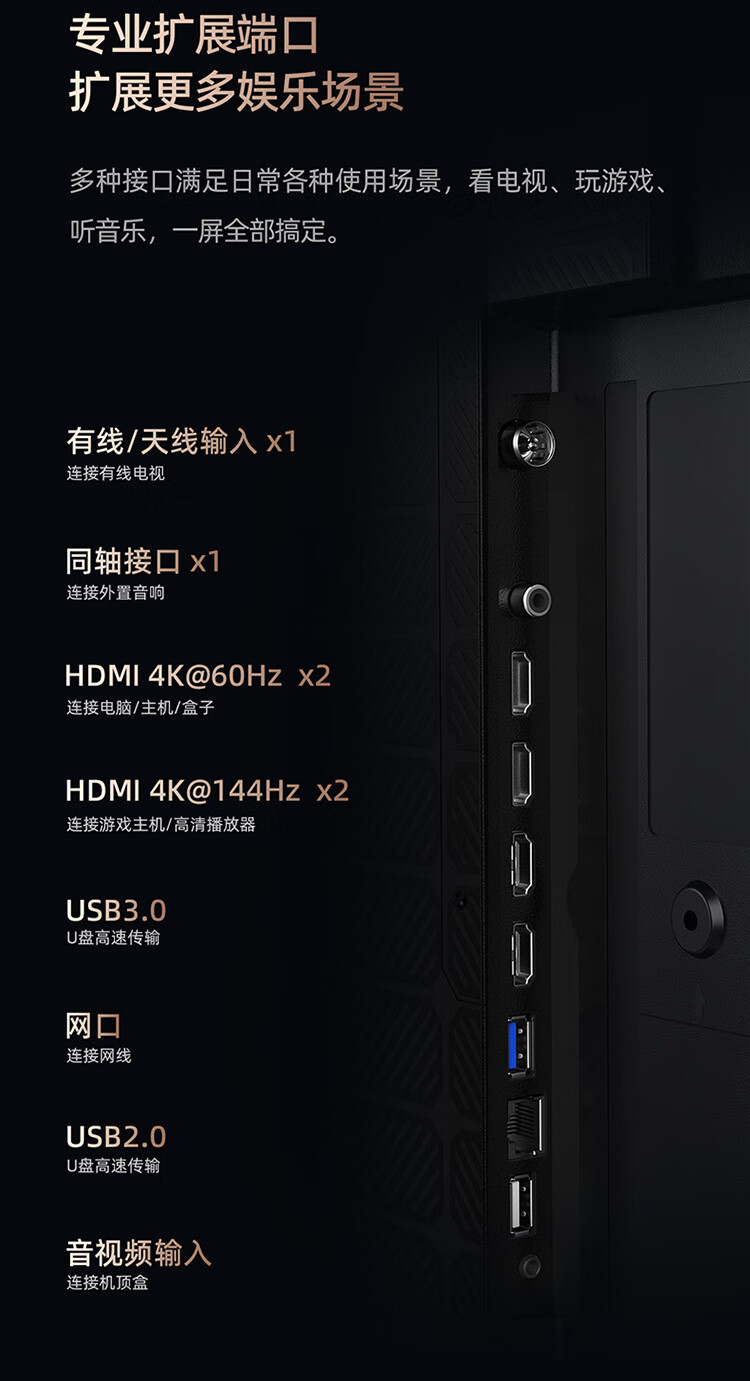Click the blue USB 3.0 port
This screenshot has height=1381, width=750.
point(520,1044)
